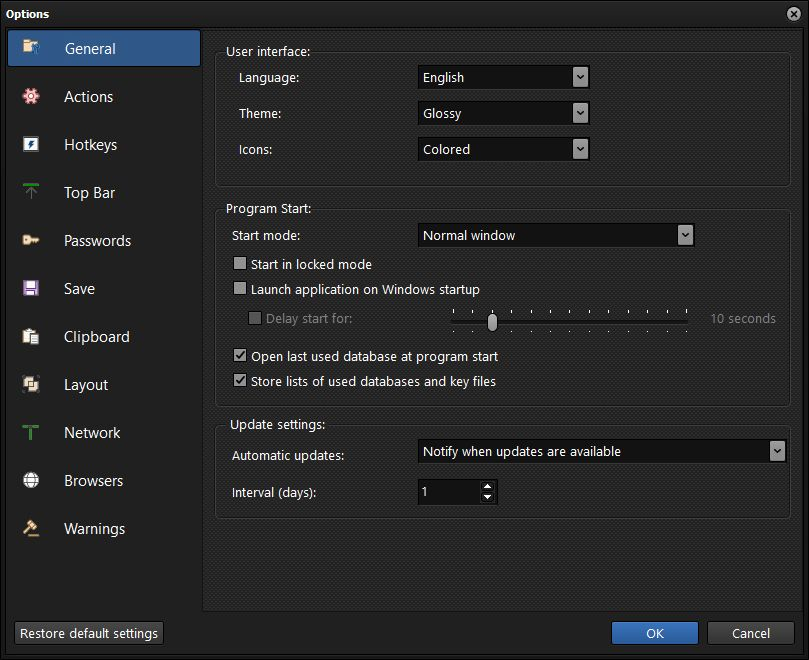This screenshot has width=809, height=660.
Task: Click the 'Options' window title text
Action: [27, 14]
